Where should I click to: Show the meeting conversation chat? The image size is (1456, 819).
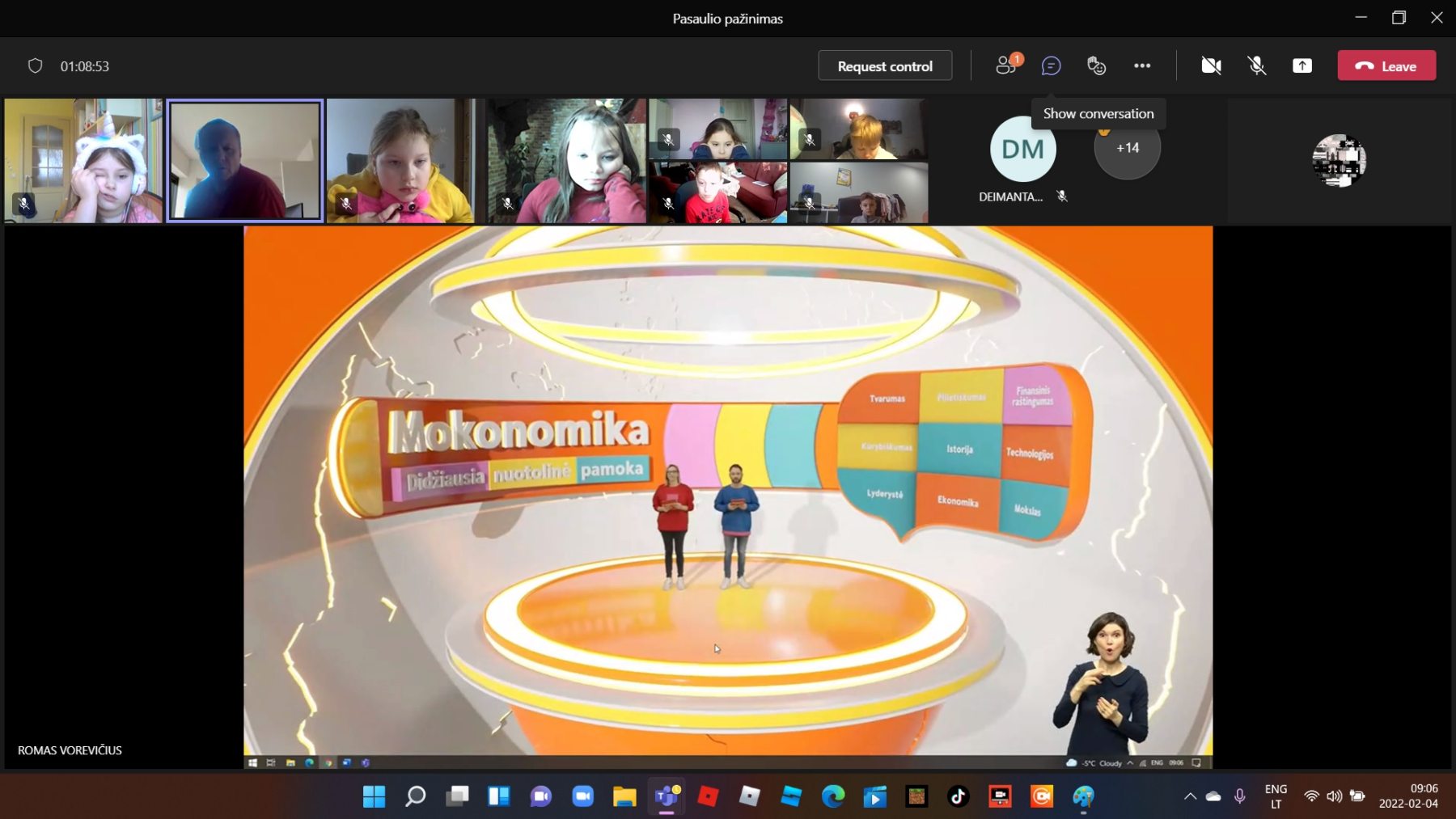point(1051,65)
